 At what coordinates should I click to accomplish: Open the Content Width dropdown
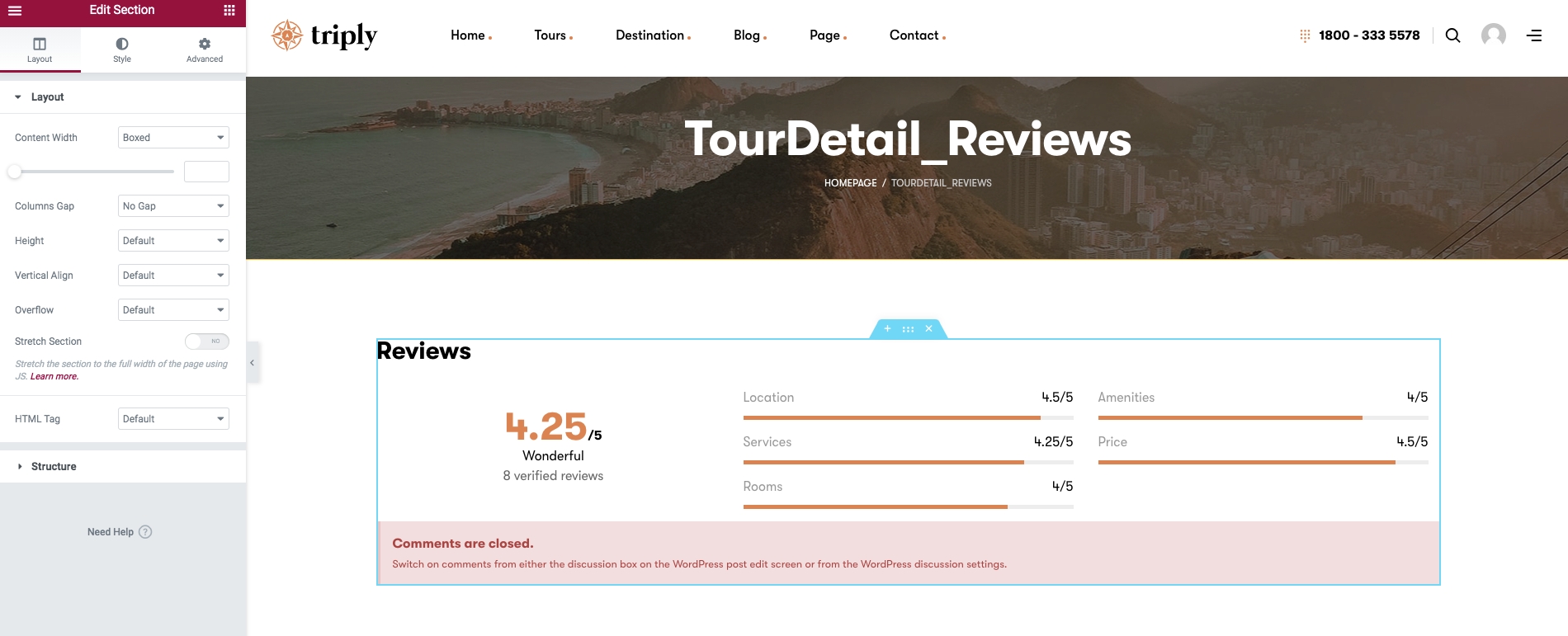coord(173,138)
